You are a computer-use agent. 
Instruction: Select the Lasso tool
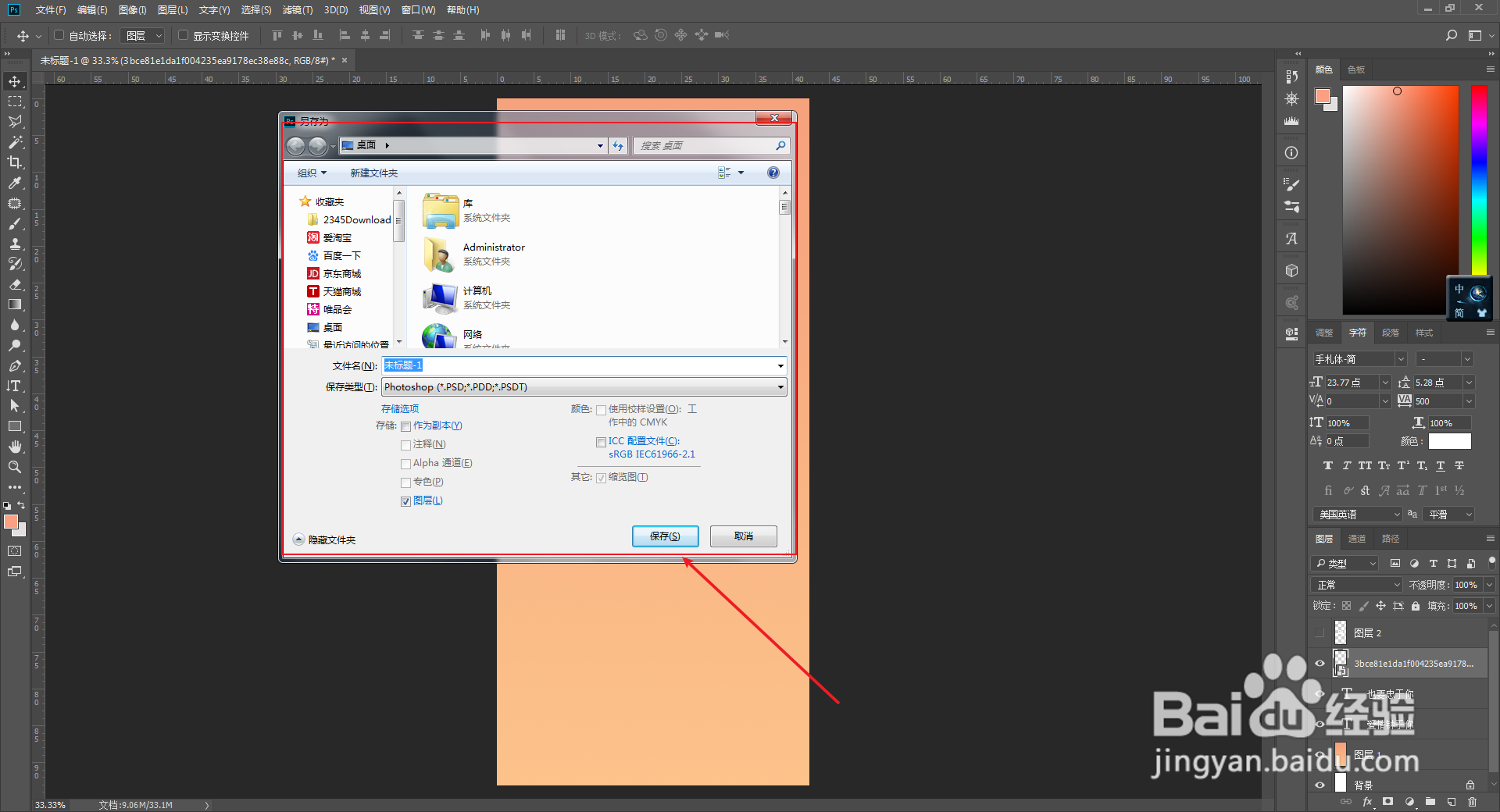pyautogui.click(x=15, y=122)
